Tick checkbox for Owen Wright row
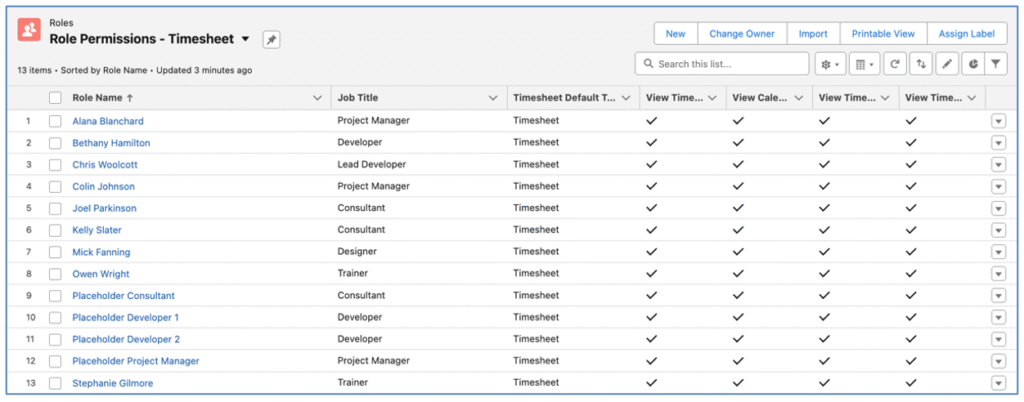1024x402 pixels. [x=56, y=274]
